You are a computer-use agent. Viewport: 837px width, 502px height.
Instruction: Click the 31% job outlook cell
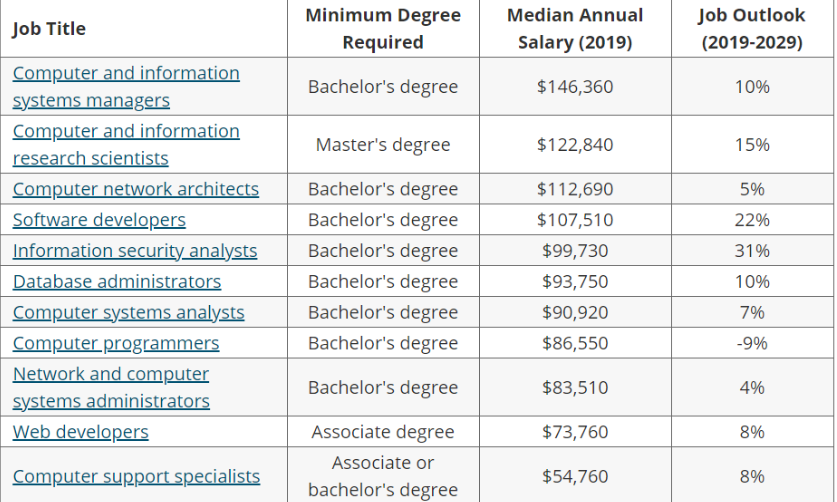click(x=752, y=251)
